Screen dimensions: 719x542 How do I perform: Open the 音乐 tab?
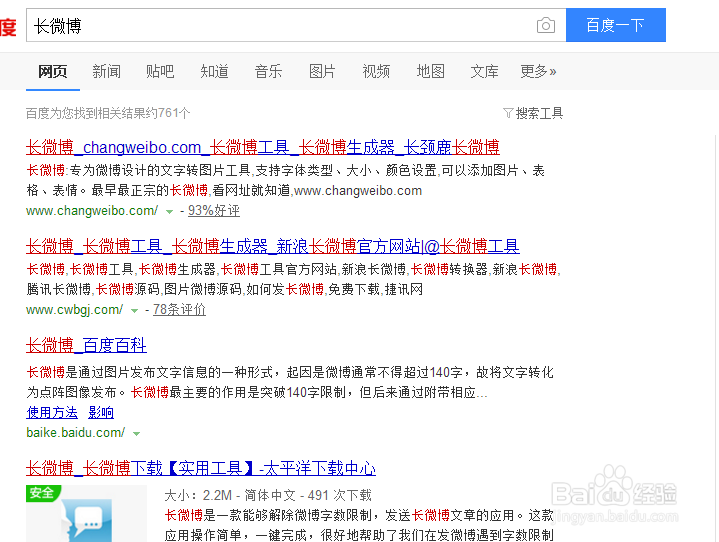(x=268, y=71)
